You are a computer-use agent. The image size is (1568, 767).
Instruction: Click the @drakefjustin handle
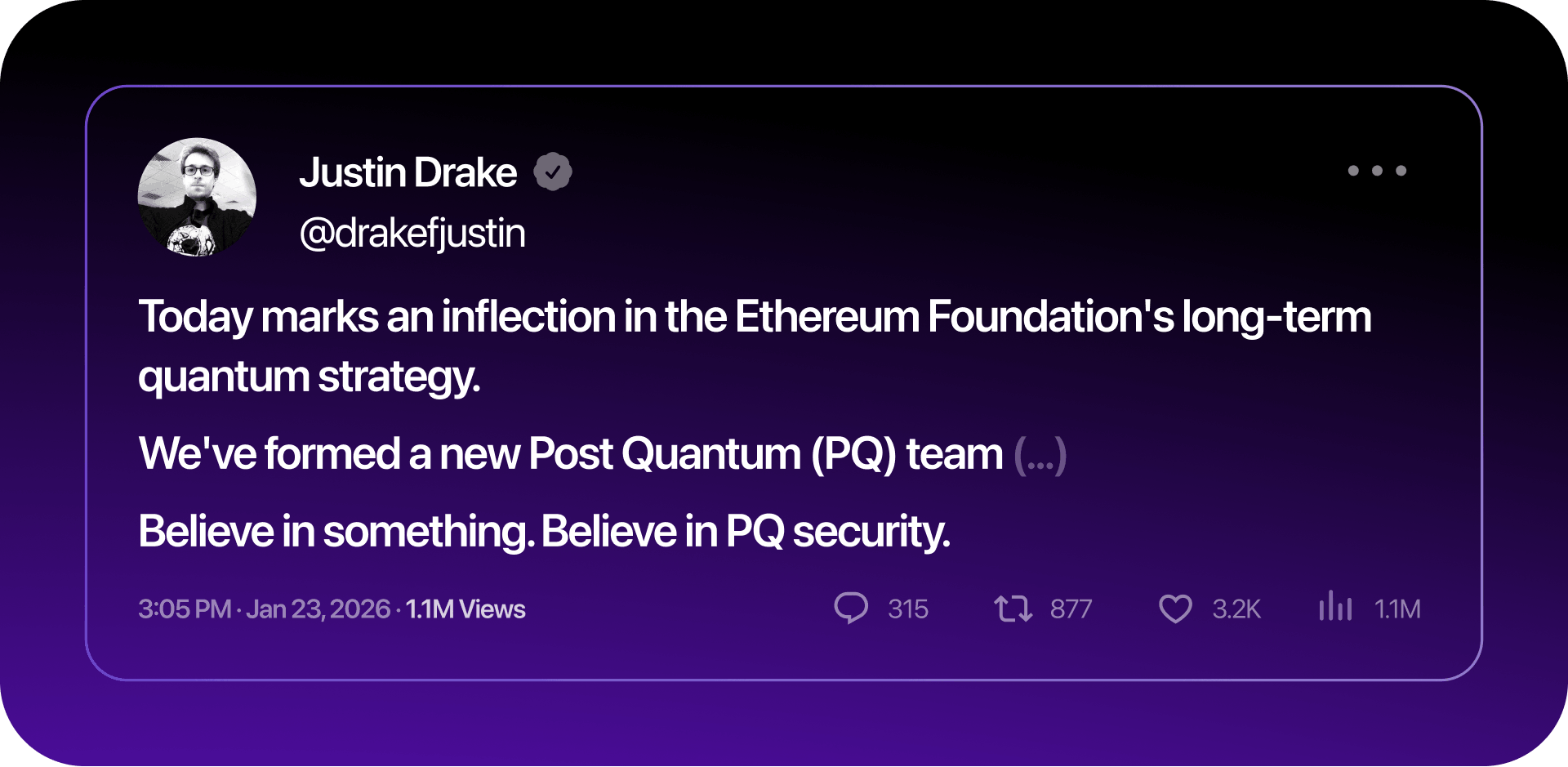click(x=412, y=234)
